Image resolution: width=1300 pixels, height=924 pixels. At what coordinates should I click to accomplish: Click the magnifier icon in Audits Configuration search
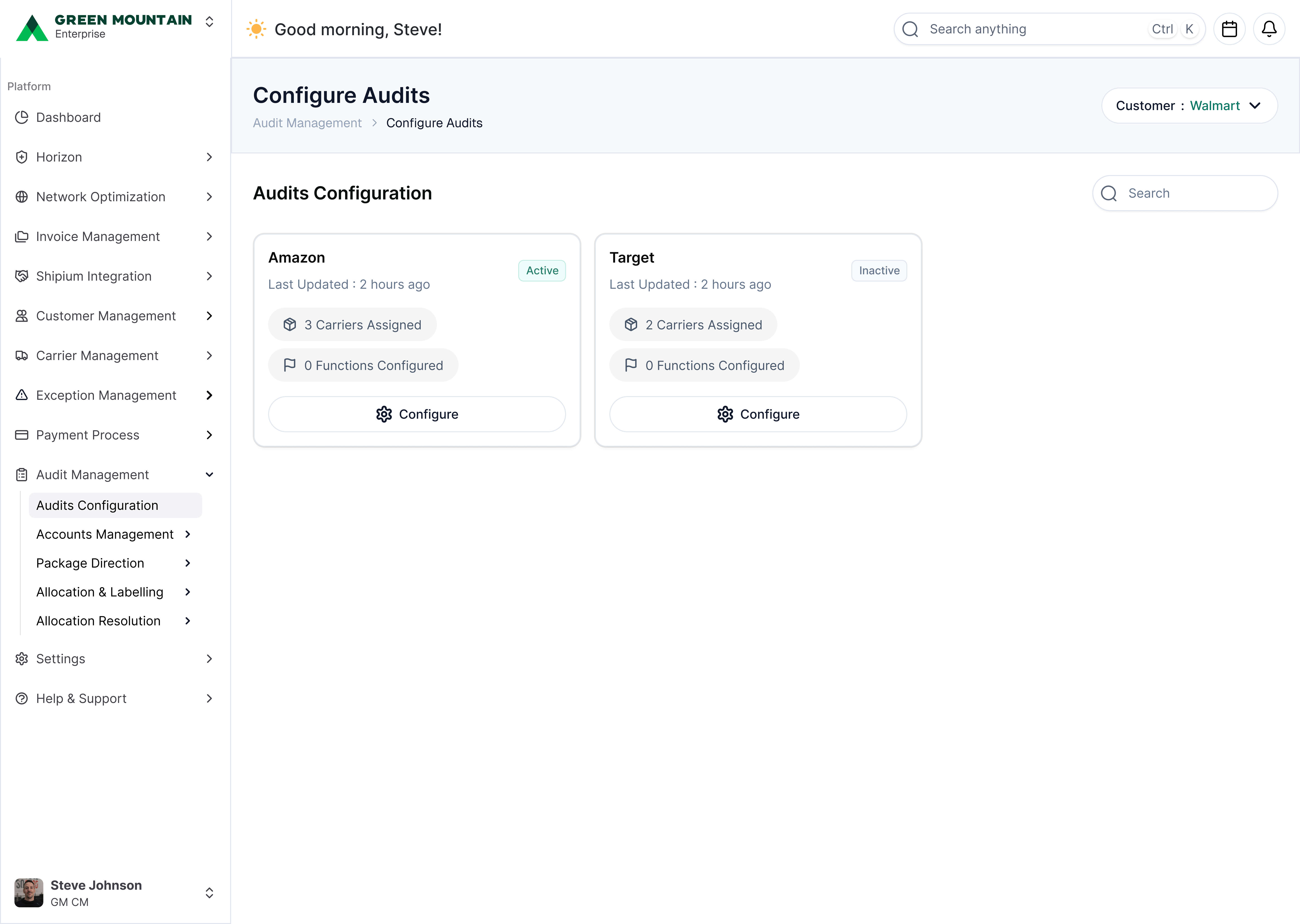[x=1109, y=194]
